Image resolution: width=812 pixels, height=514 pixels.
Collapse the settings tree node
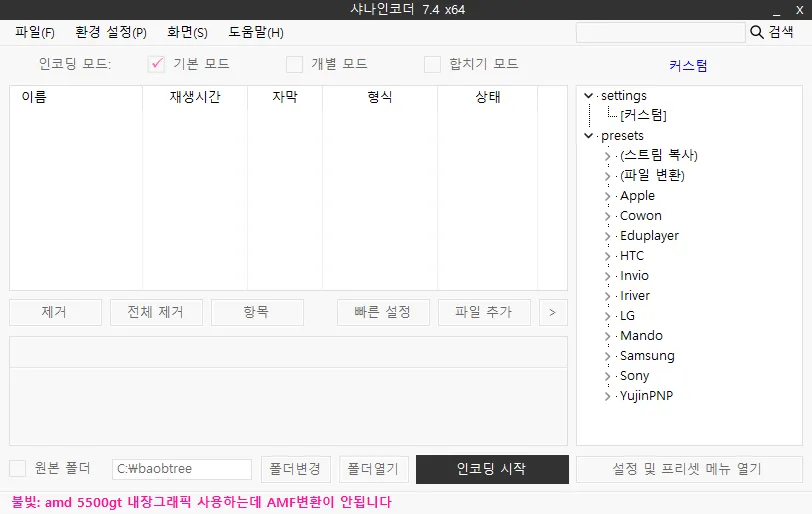tap(588, 96)
